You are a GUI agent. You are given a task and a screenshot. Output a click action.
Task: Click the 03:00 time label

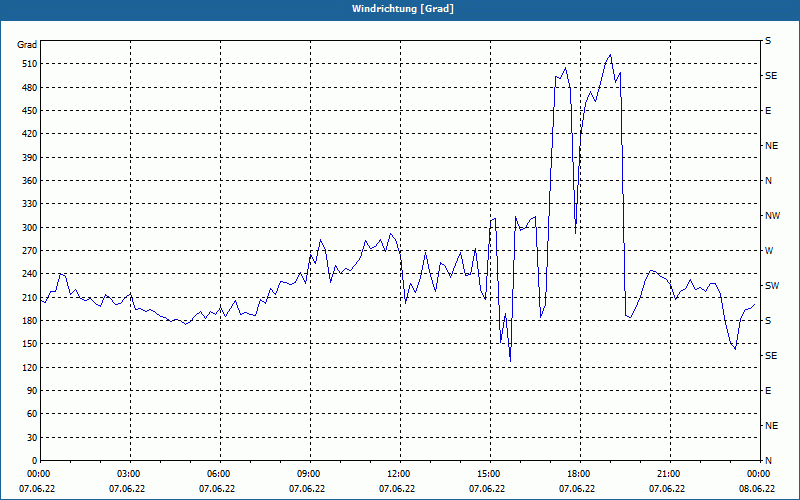tap(128, 473)
